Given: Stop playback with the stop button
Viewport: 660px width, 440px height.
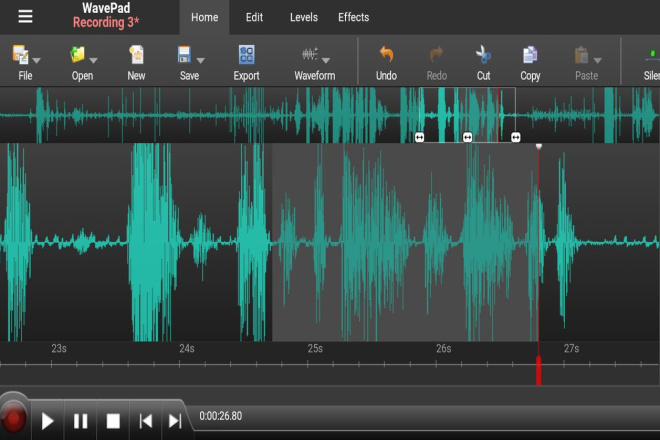Looking at the screenshot, I should point(113,421).
